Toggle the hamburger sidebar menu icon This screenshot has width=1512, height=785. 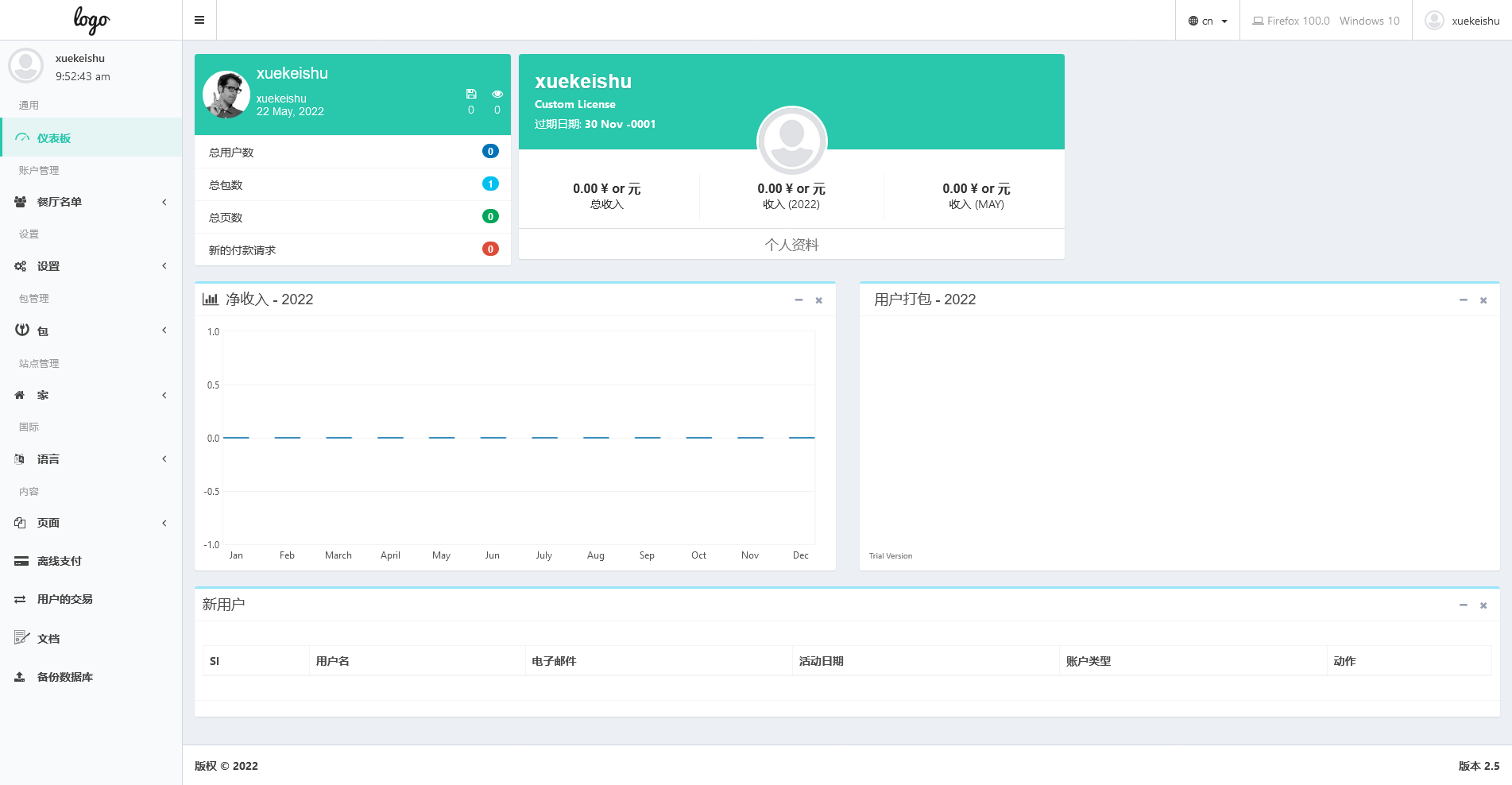point(199,21)
